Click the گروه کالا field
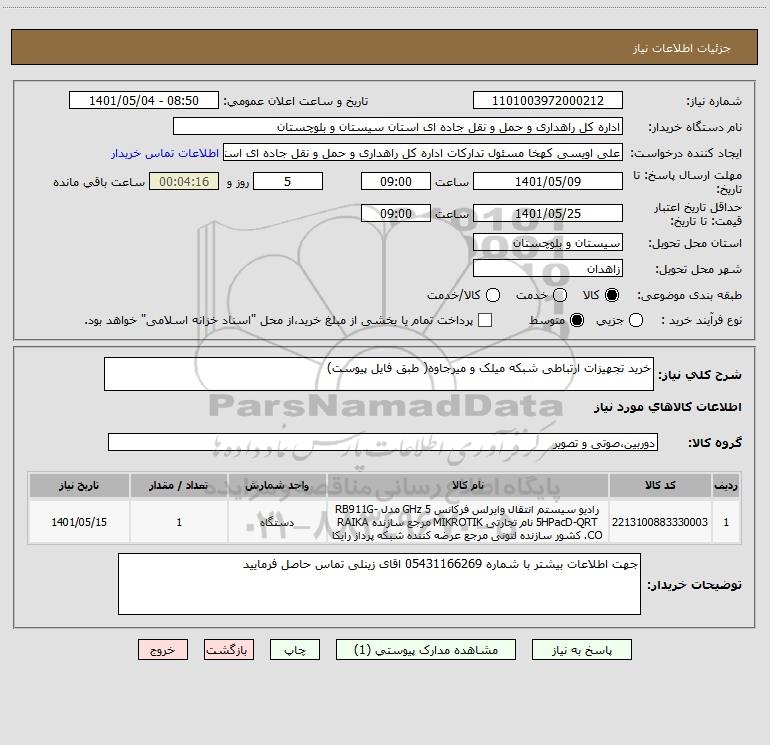770x745 pixels. click(x=383, y=442)
